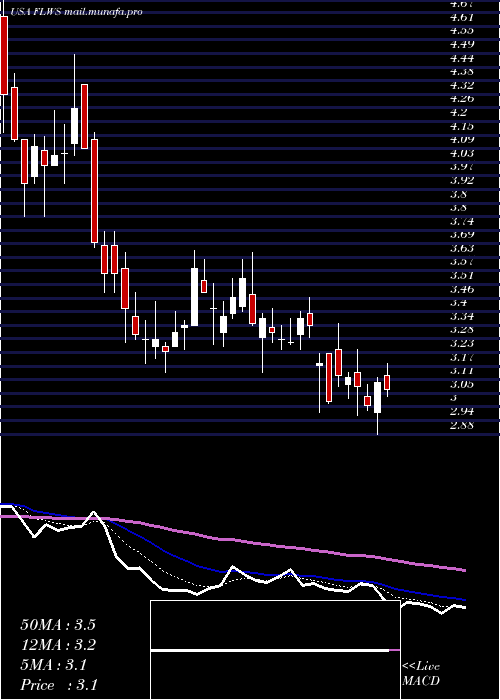Click the 4.2 price axis label
500x700 pixels.
[x=458, y=112]
